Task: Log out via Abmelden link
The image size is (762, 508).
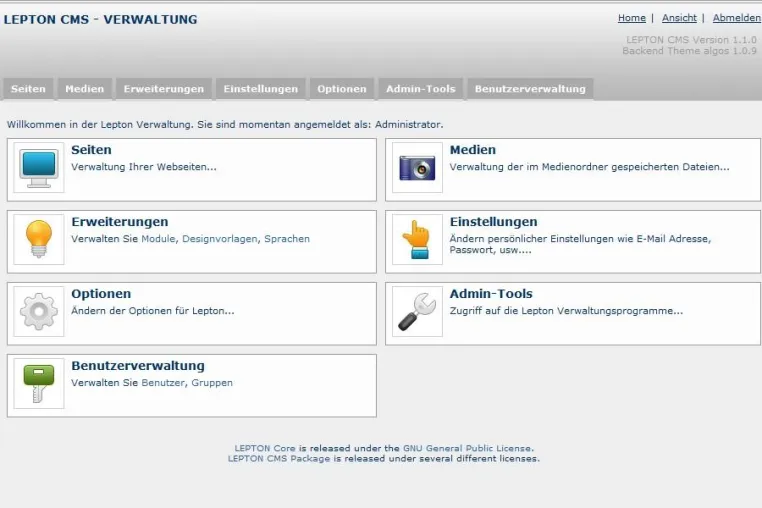Action: pyautogui.click(x=736, y=18)
